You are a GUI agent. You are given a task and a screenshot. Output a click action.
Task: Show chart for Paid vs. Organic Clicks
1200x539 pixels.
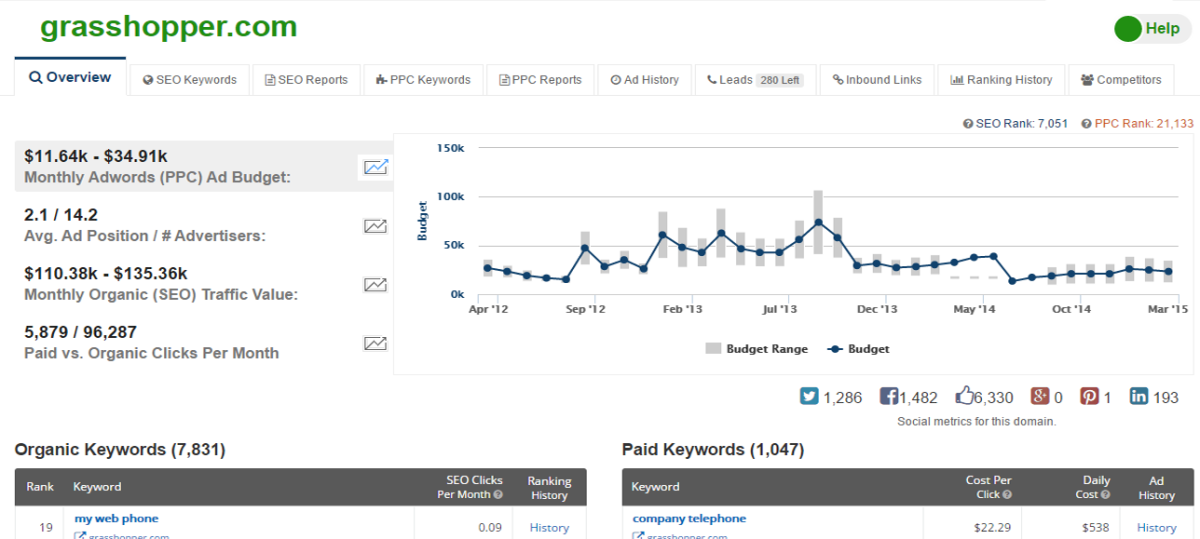point(375,343)
